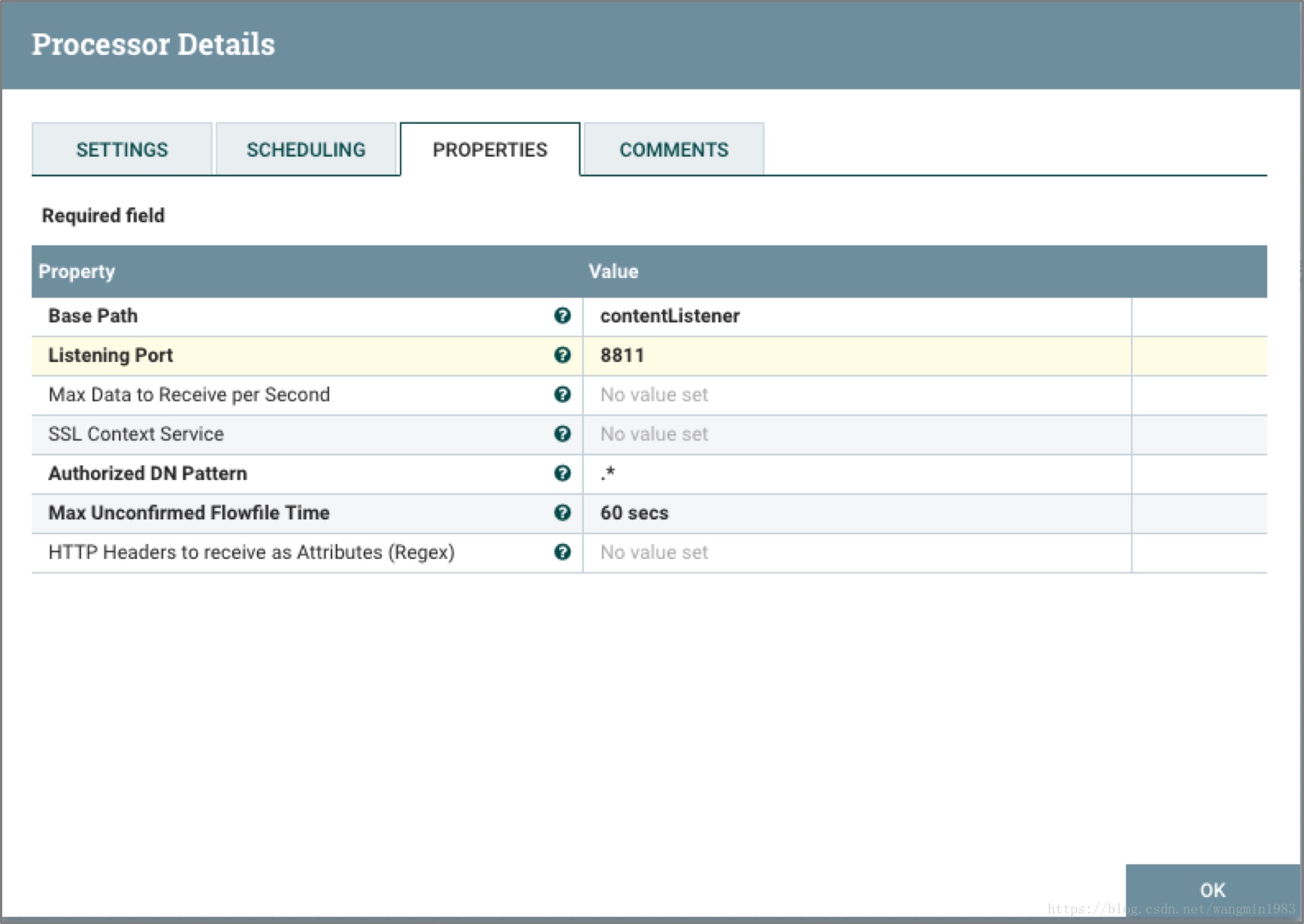View help for Max Unconfirmed Flowfile Time
Viewport: 1304px width, 924px height.
coord(562,513)
